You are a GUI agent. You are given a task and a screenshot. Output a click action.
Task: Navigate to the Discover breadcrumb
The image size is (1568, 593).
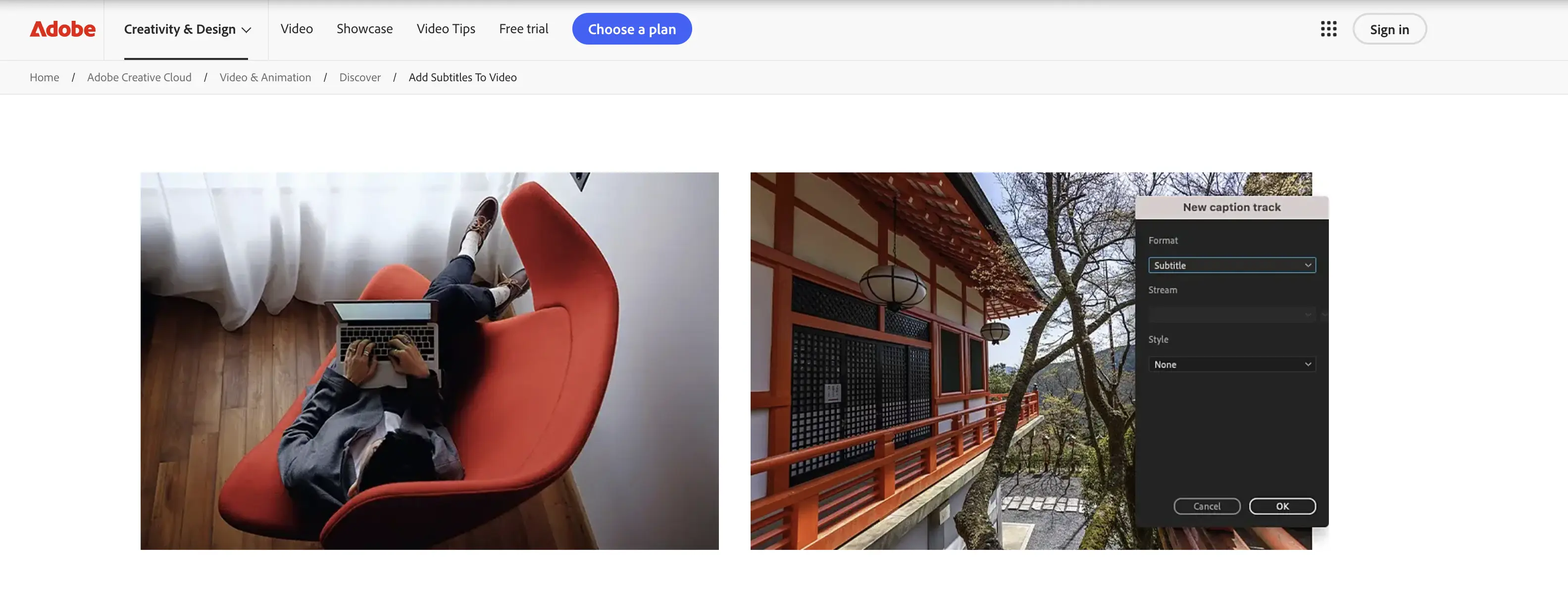(360, 77)
